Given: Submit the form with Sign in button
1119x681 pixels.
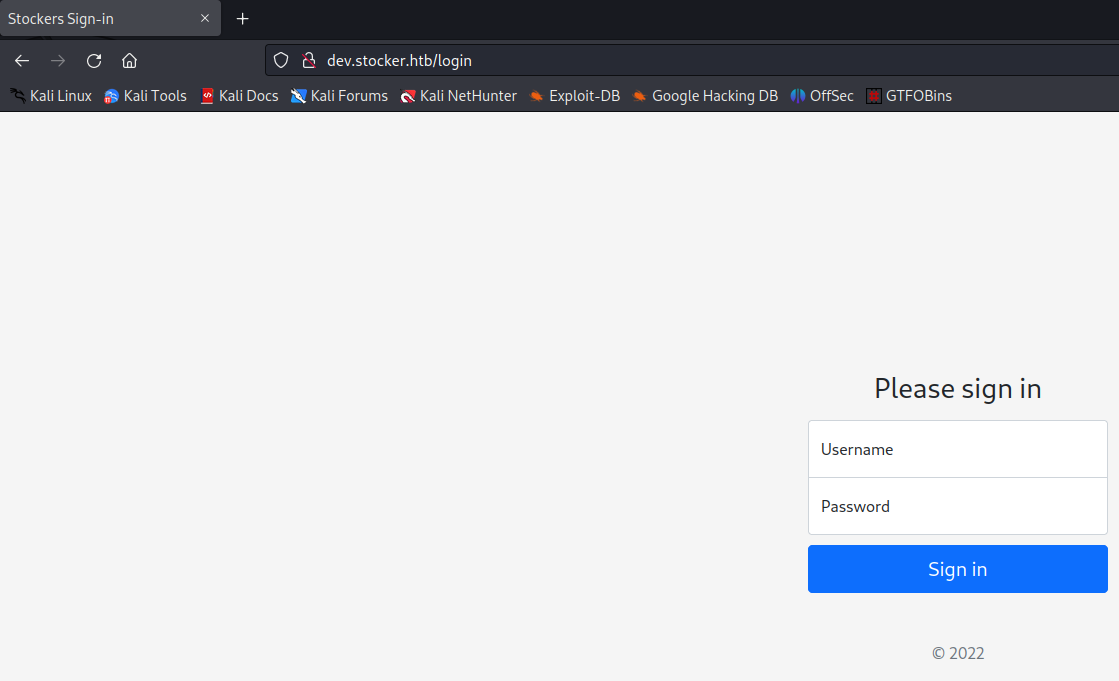Looking at the screenshot, I should click(958, 569).
